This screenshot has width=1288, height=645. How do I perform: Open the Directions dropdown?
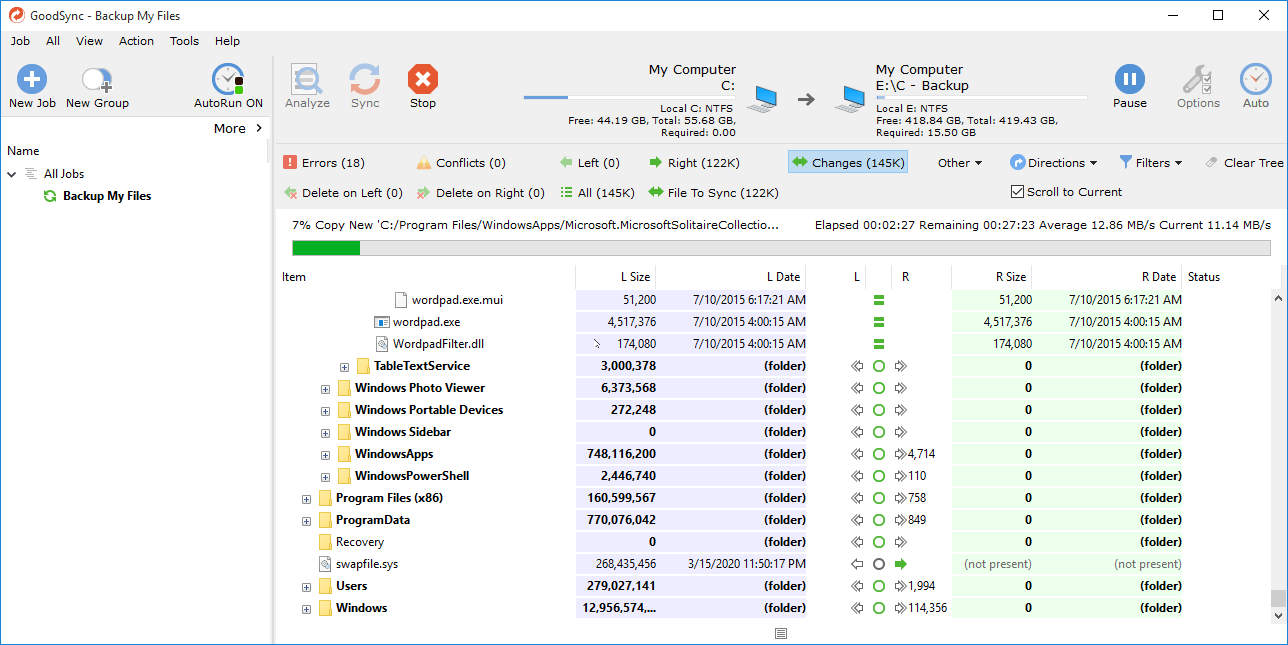(1054, 163)
